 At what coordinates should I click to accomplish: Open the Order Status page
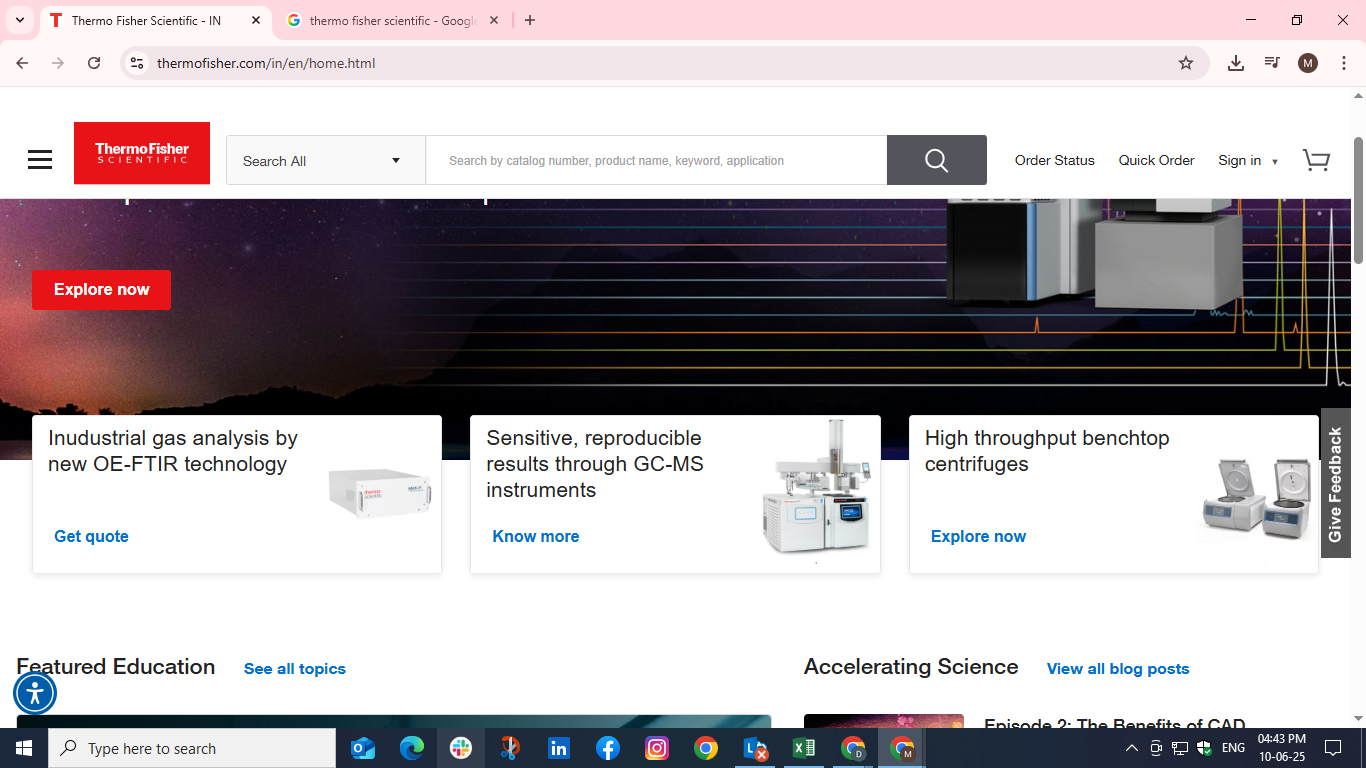point(1055,160)
